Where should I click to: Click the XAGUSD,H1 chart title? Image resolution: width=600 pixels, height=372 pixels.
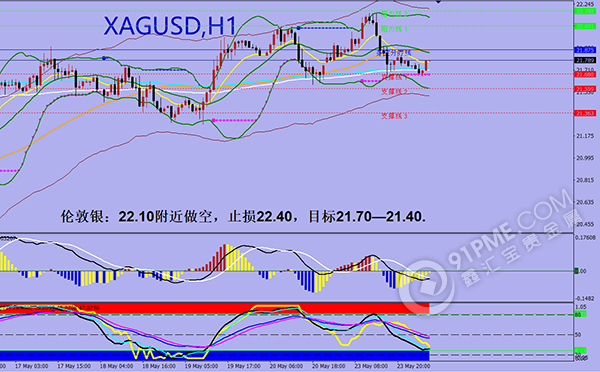click(170, 27)
